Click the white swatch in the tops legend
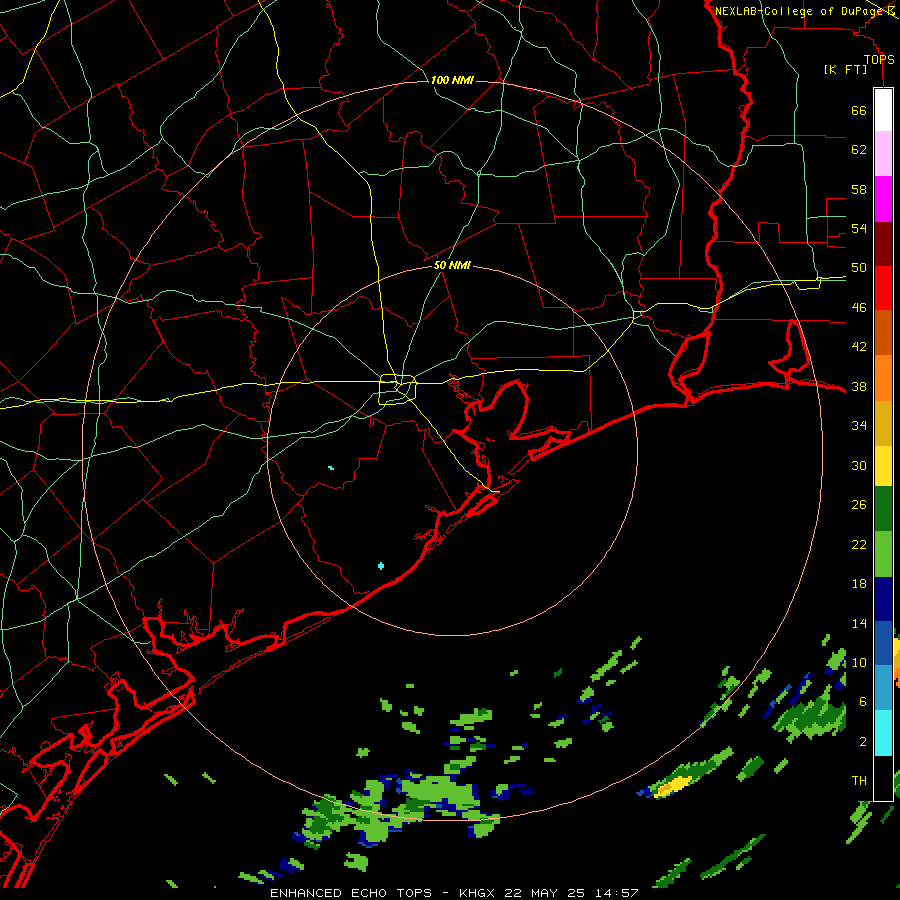Image resolution: width=900 pixels, height=900 pixels. click(883, 110)
